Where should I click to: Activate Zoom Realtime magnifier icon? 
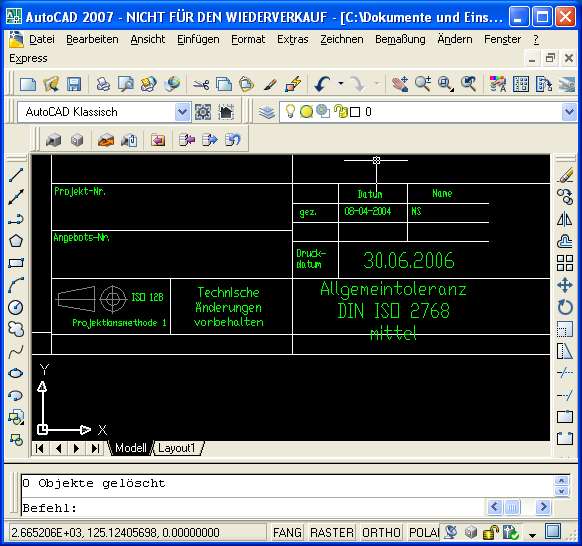(423, 84)
